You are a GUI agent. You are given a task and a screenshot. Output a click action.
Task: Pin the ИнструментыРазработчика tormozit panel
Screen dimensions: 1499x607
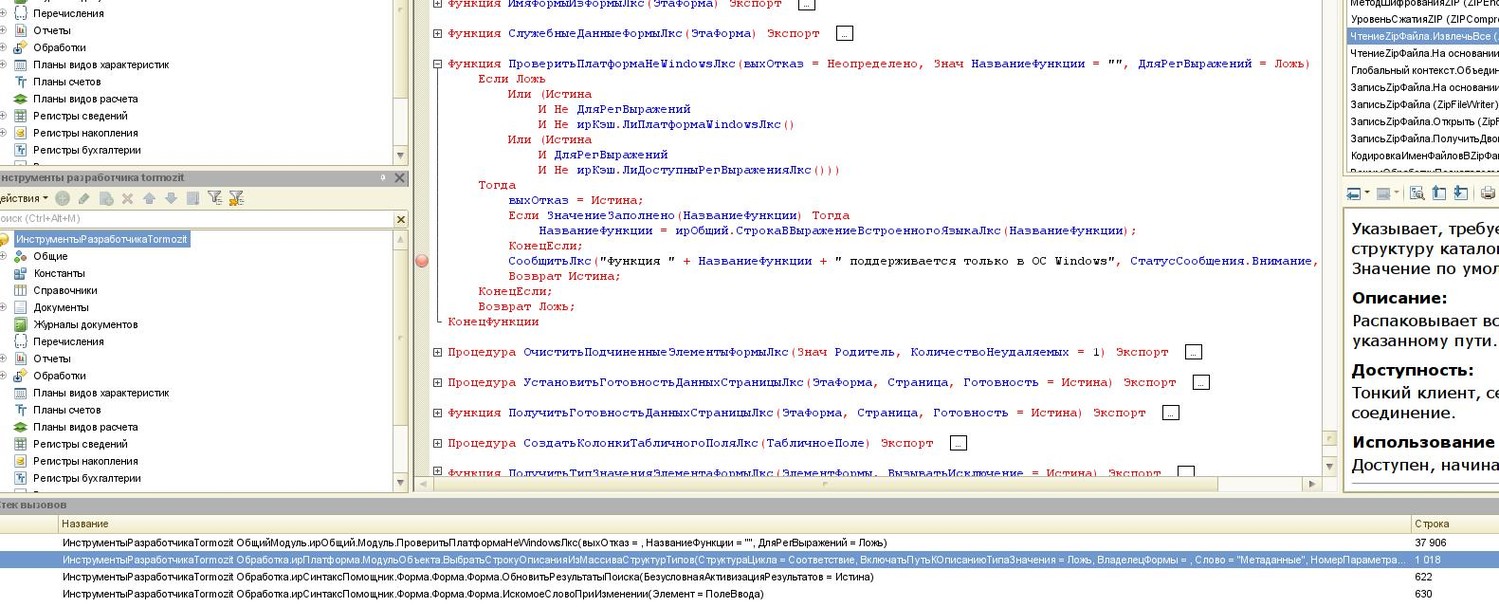(383, 178)
